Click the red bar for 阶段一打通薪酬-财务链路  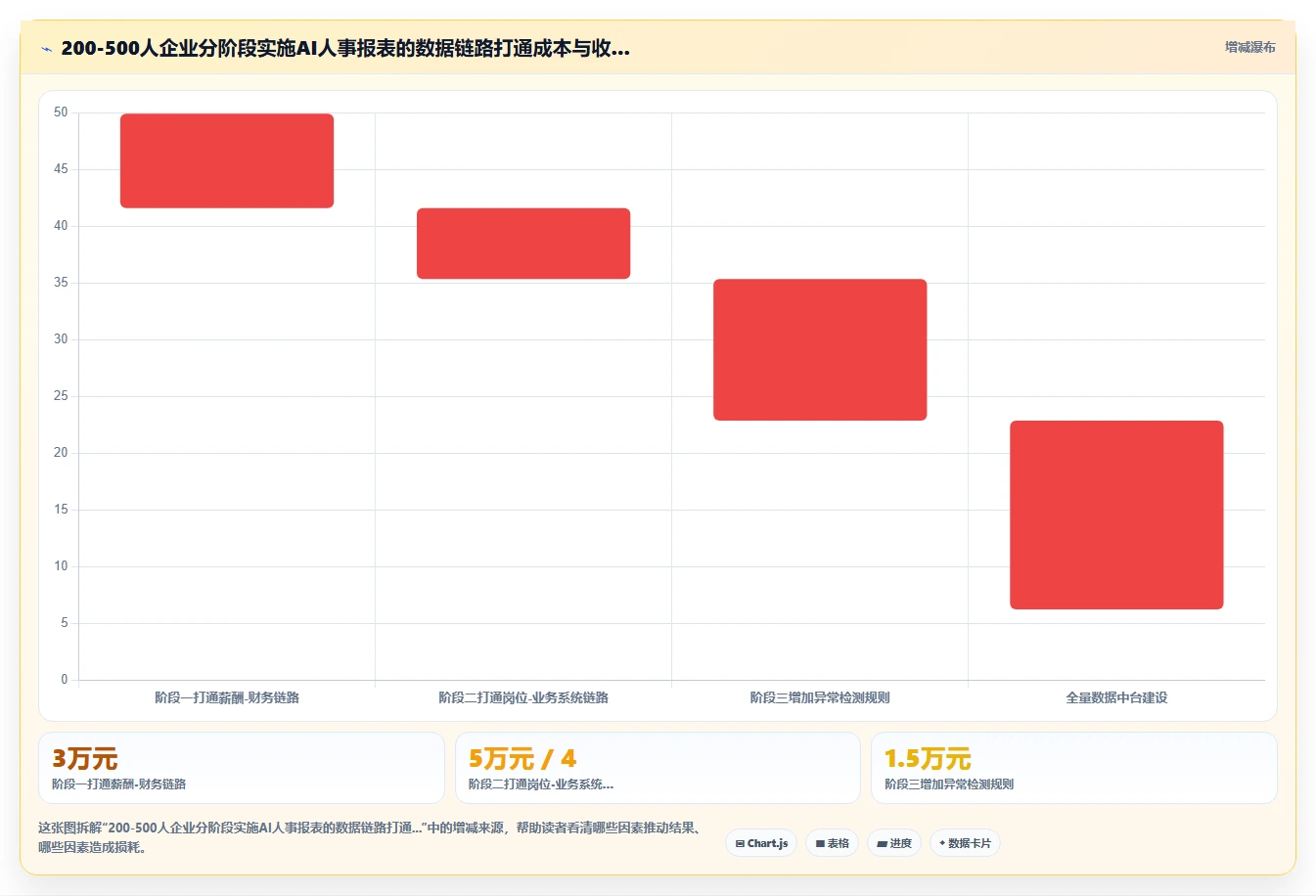[x=227, y=160]
